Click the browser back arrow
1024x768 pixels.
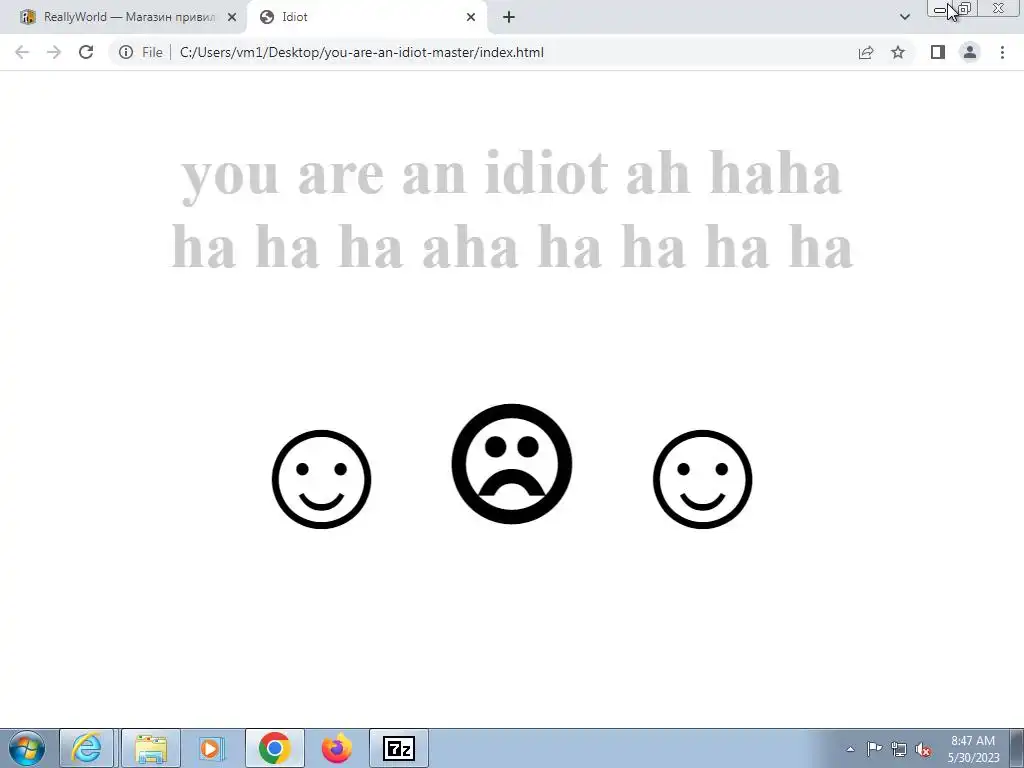pos(22,52)
